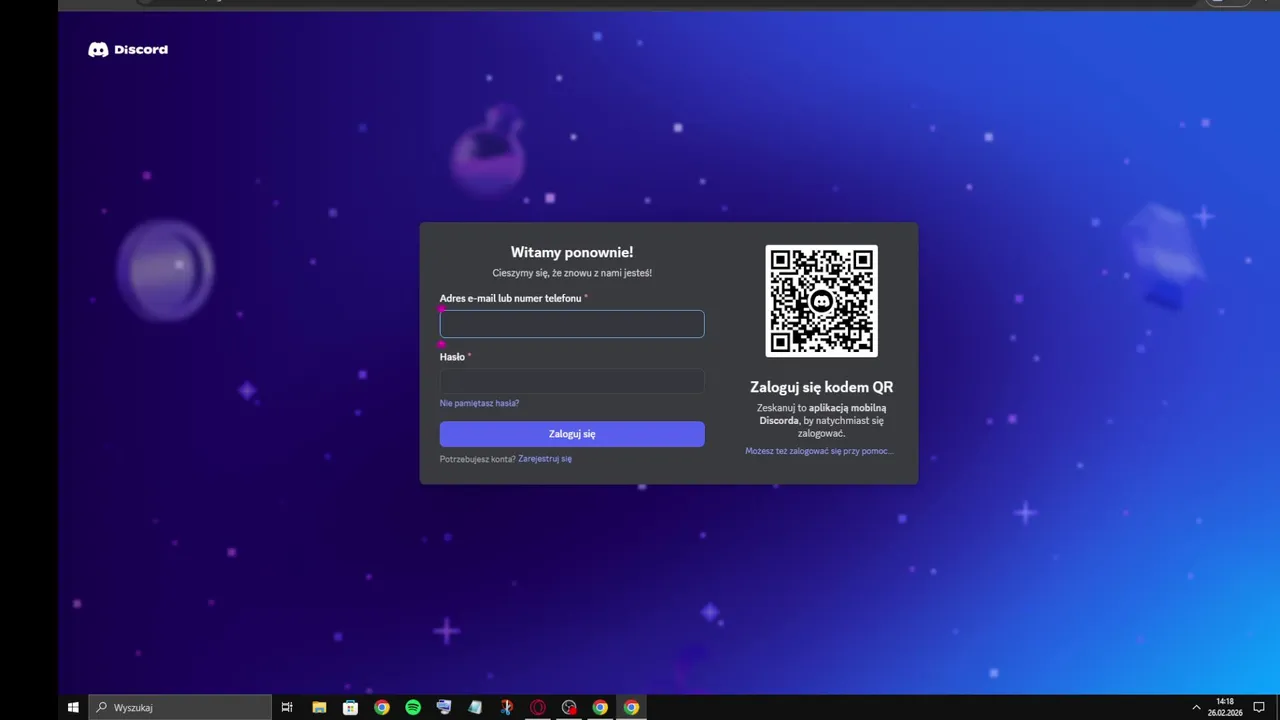Open Spotify from the taskbar
Image resolution: width=1280 pixels, height=720 pixels.
(x=413, y=707)
